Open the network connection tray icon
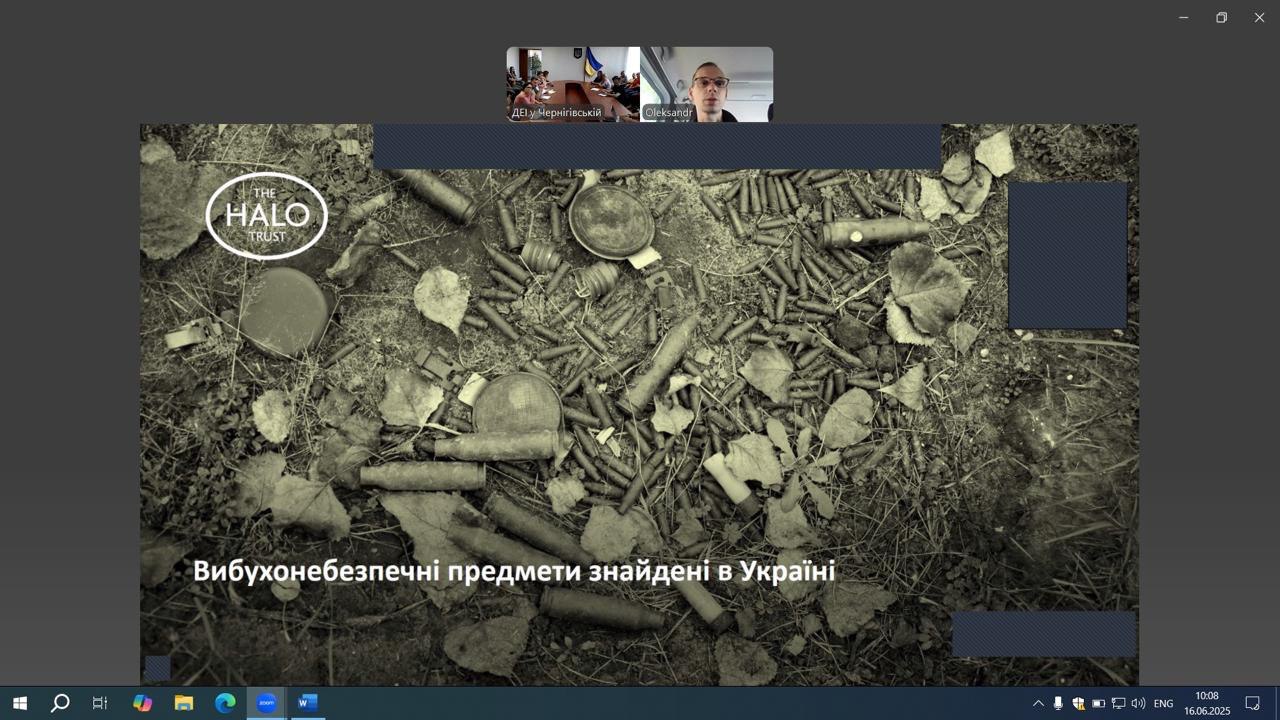 tap(1118, 703)
